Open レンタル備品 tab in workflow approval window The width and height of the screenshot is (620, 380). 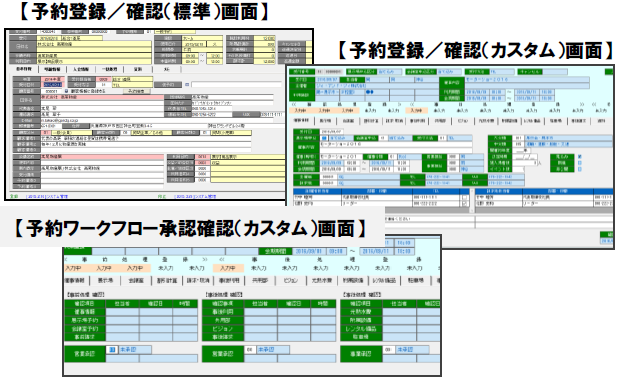coord(384,280)
